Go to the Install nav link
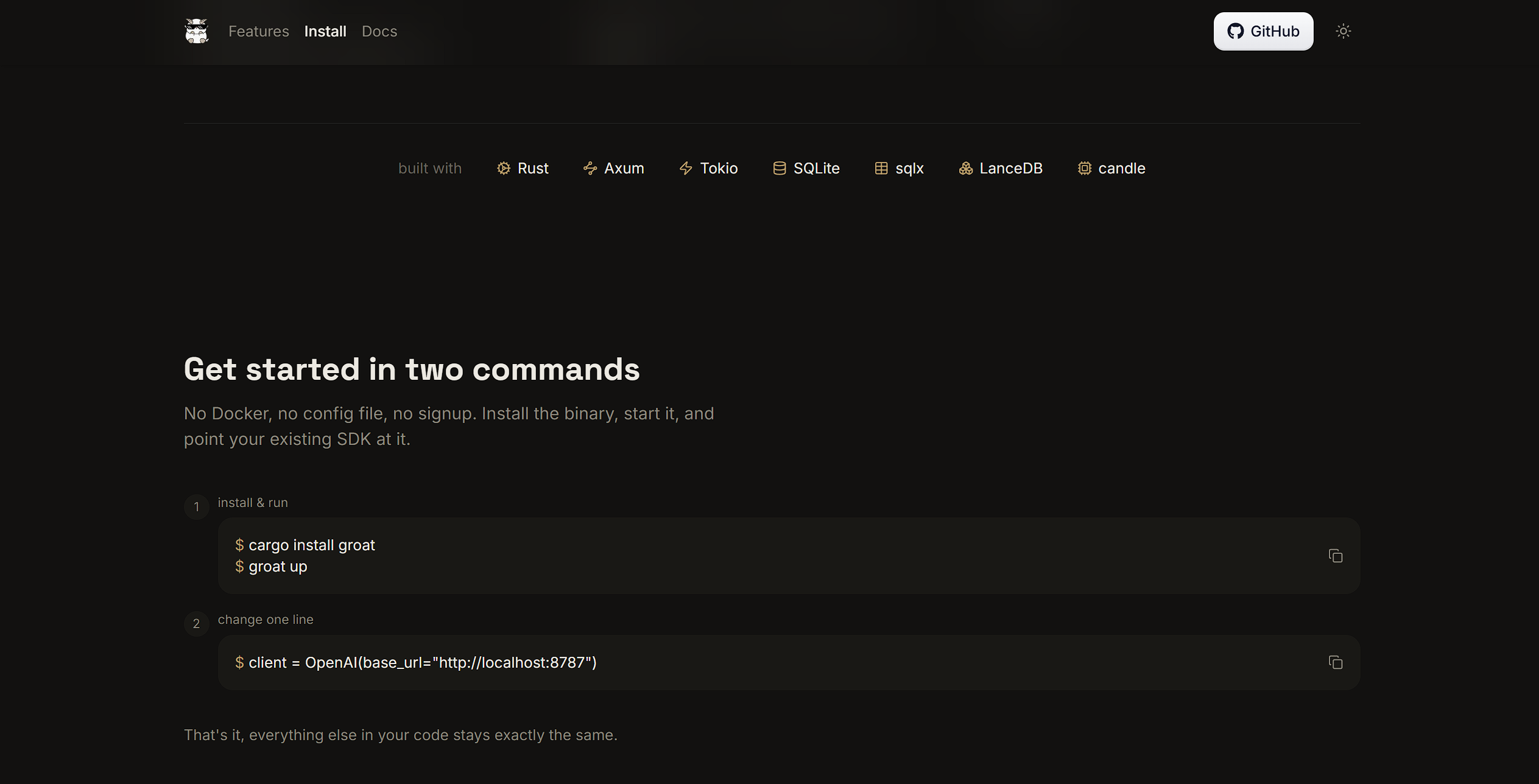The image size is (1539, 784). [325, 31]
